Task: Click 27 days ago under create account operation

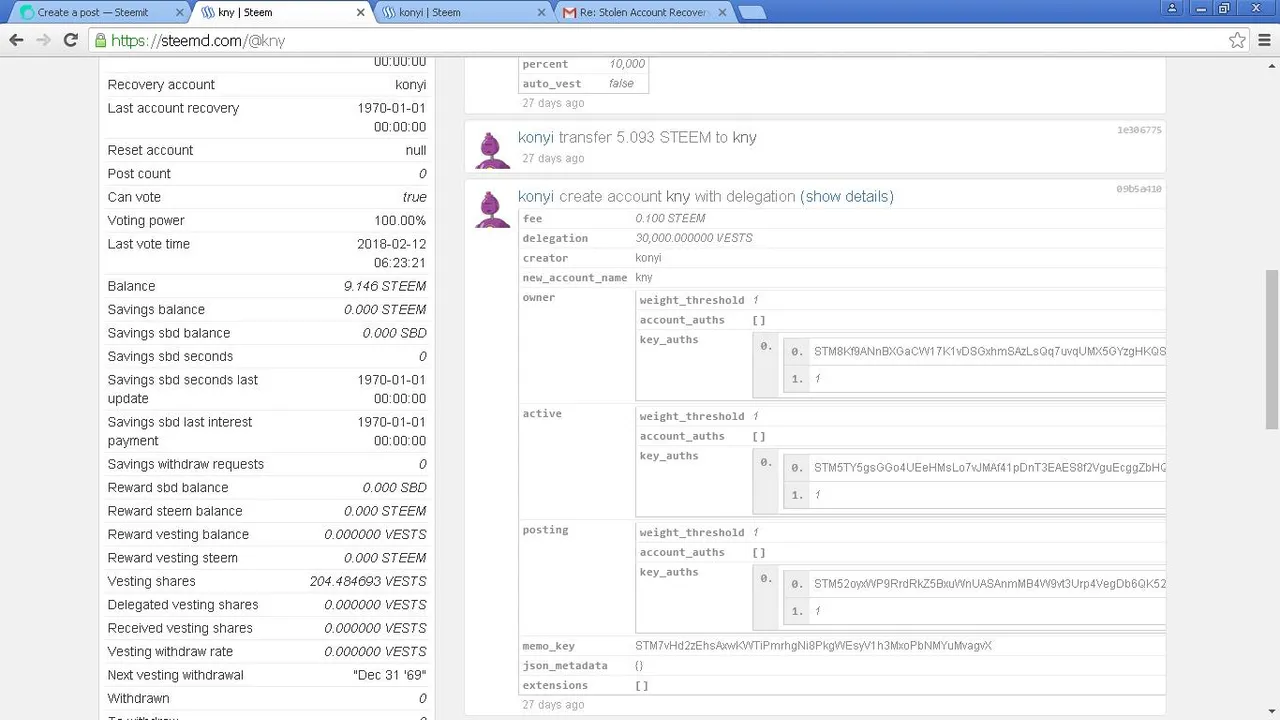Action: point(553,705)
